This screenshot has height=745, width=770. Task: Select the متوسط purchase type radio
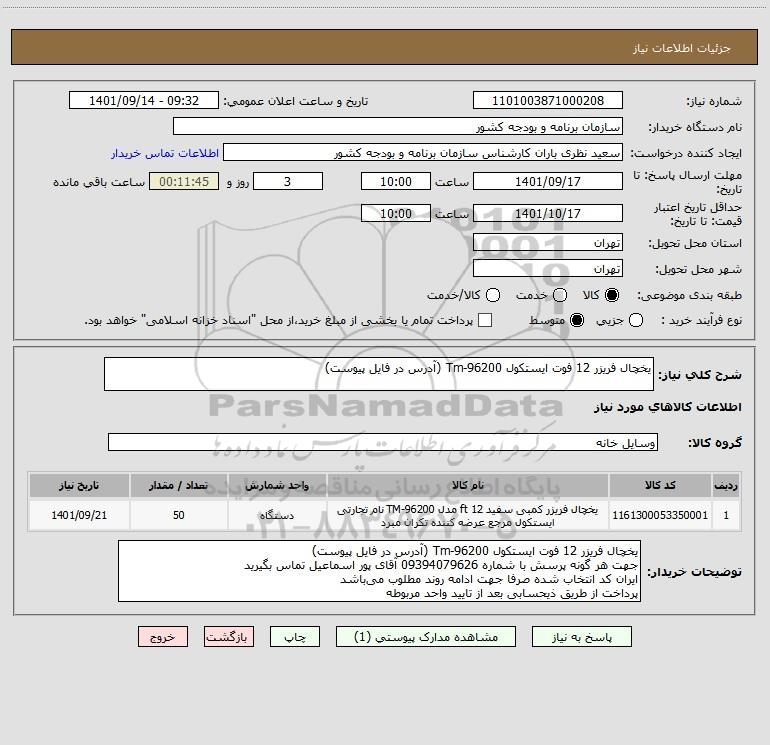(577, 320)
